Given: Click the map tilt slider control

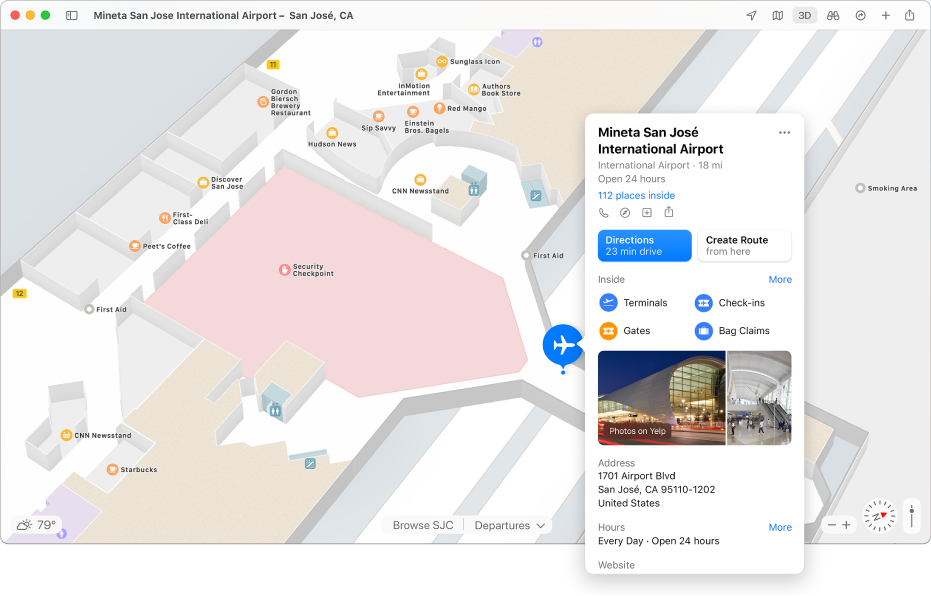Looking at the screenshot, I should click(x=911, y=516).
